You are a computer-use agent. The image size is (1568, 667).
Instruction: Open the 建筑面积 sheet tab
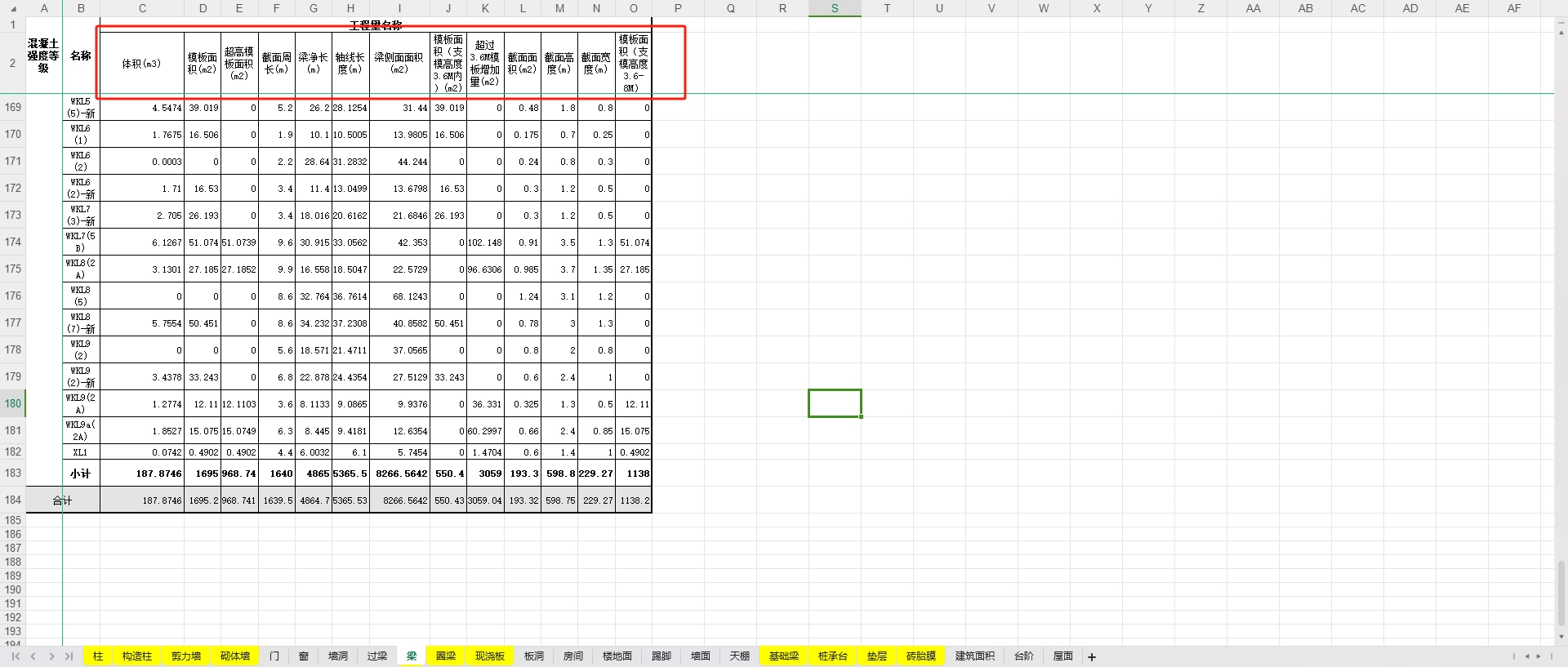(975, 656)
